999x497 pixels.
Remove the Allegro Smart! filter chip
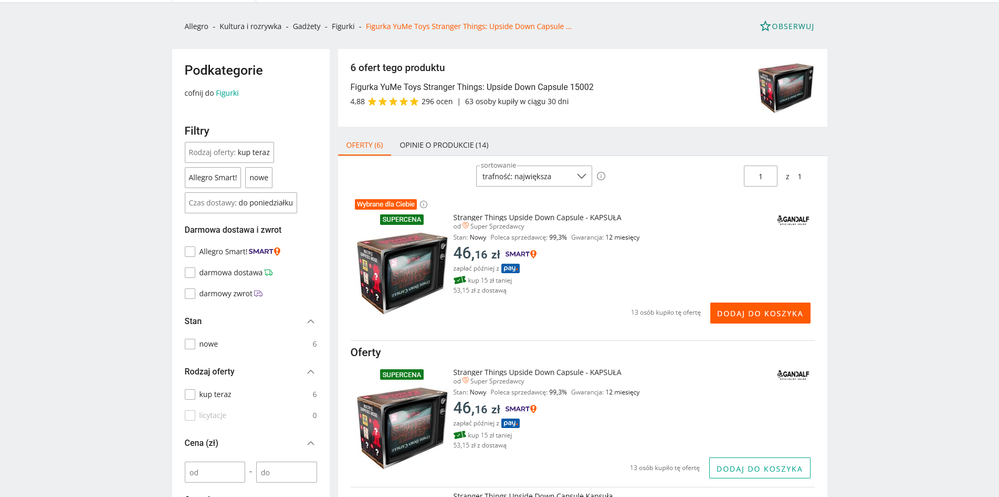213,178
